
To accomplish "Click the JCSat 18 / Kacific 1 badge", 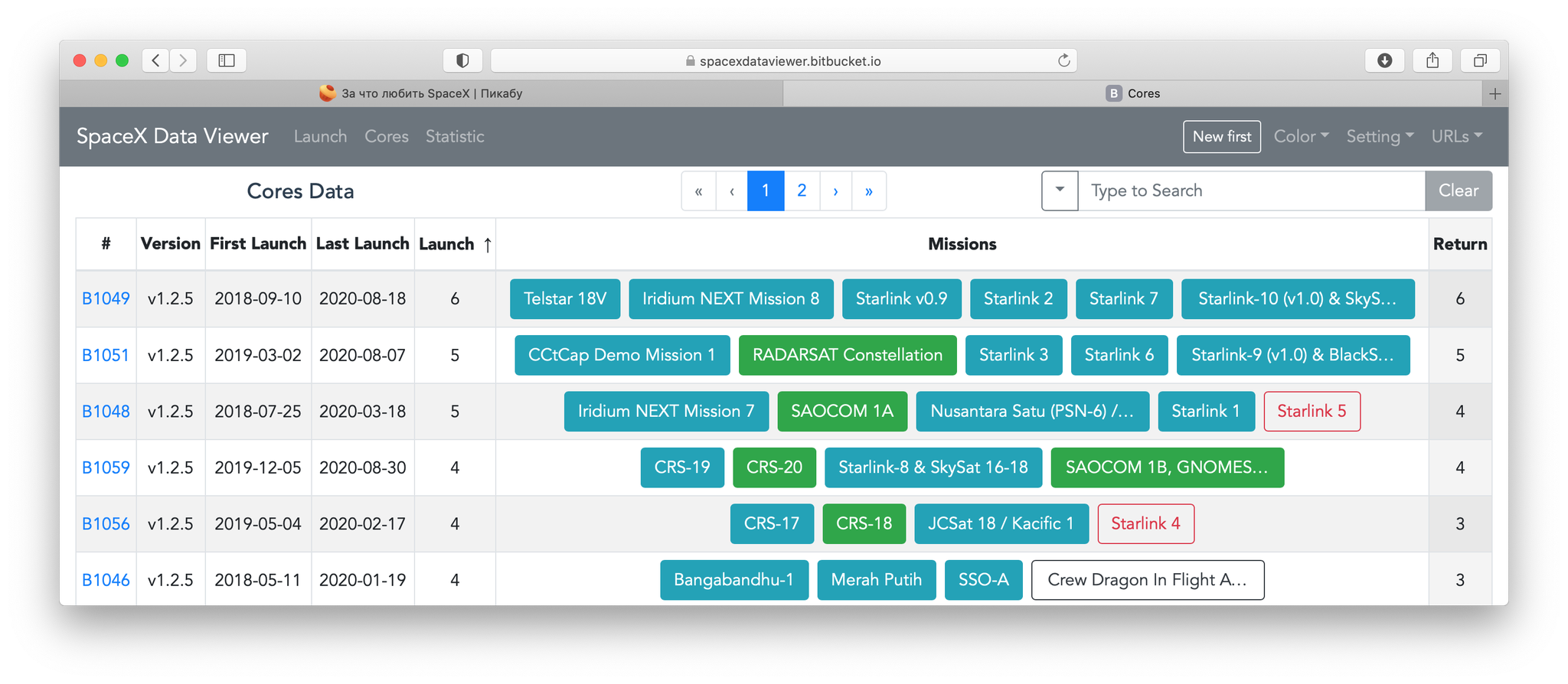I will tap(1001, 523).
